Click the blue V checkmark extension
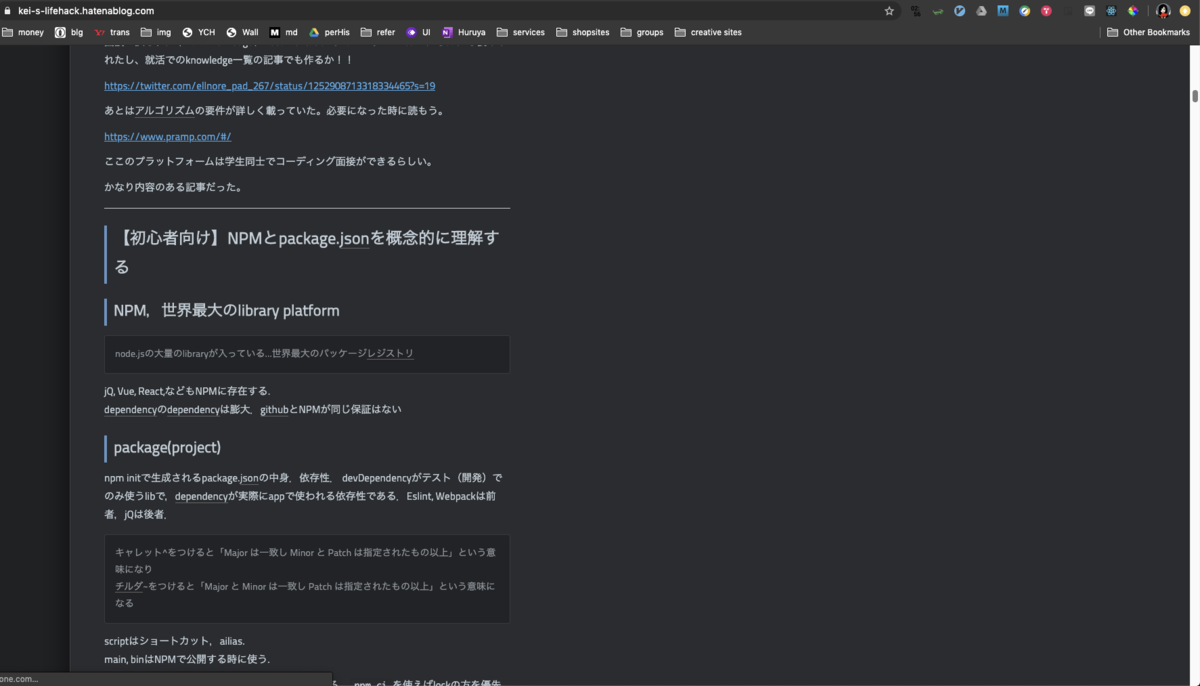Screen dimensions: 1200x686 [959, 11]
